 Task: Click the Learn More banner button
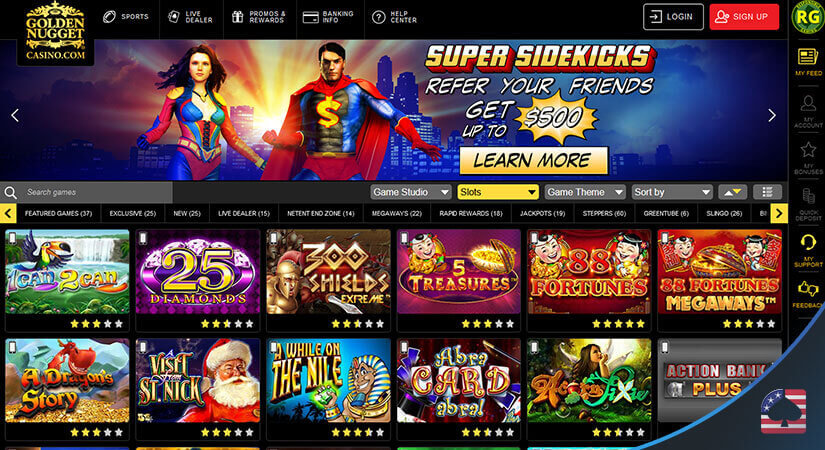(x=534, y=161)
